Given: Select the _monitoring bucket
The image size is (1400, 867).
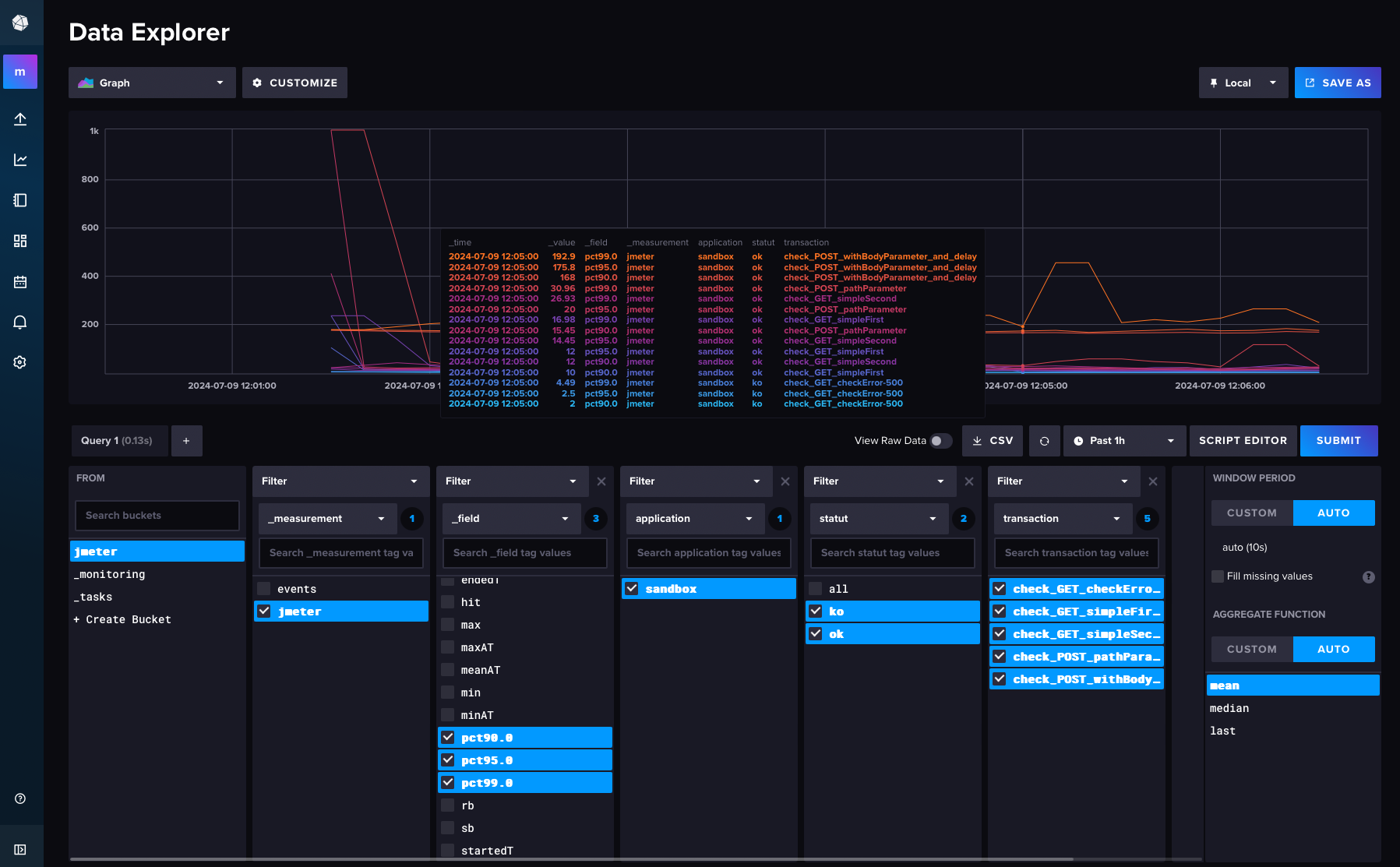Looking at the screenshot, I should [157, 574].
